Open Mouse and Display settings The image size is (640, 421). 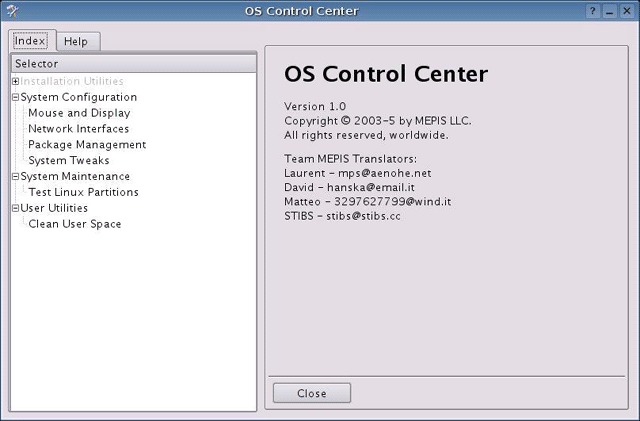coord(79,113)
